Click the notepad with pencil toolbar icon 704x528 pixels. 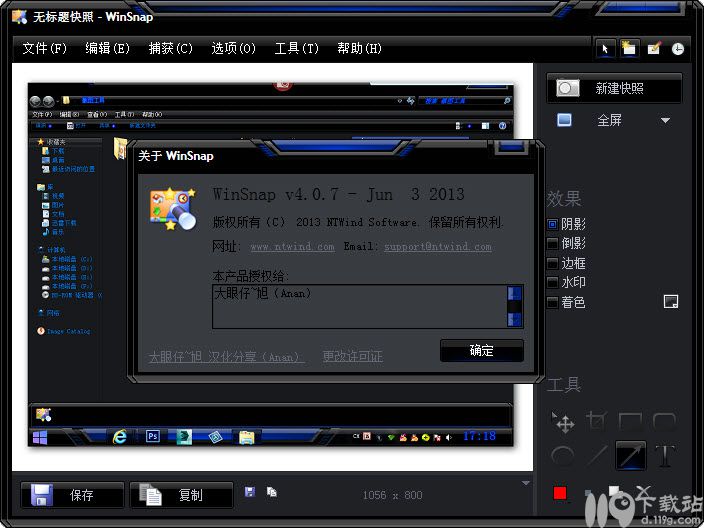point(654,48)
